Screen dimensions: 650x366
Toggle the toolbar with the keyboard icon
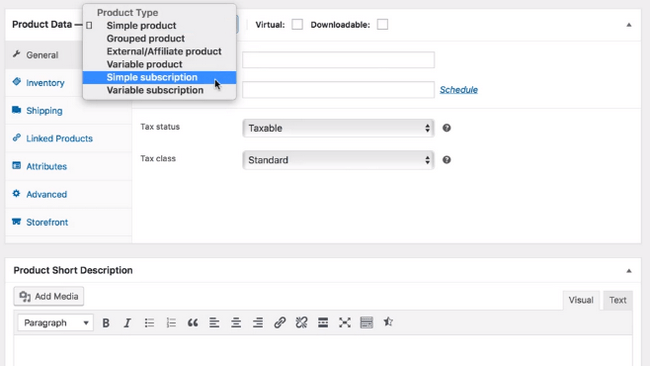[x=366, y=323]
